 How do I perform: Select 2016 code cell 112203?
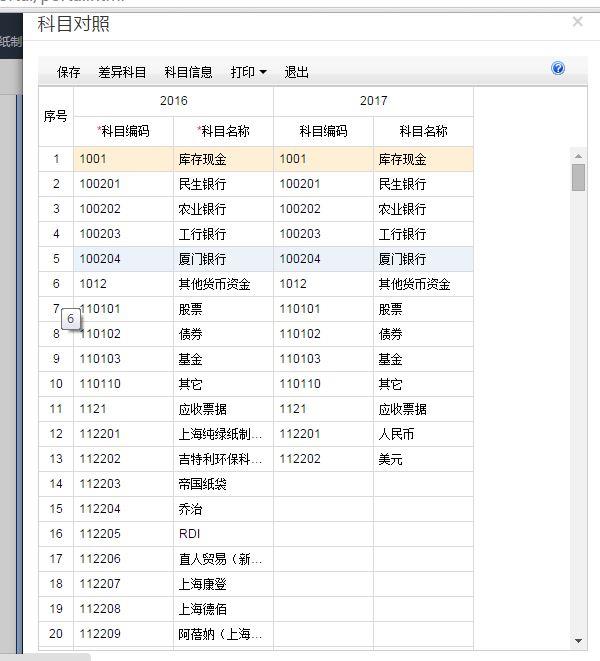coord(124,484)
